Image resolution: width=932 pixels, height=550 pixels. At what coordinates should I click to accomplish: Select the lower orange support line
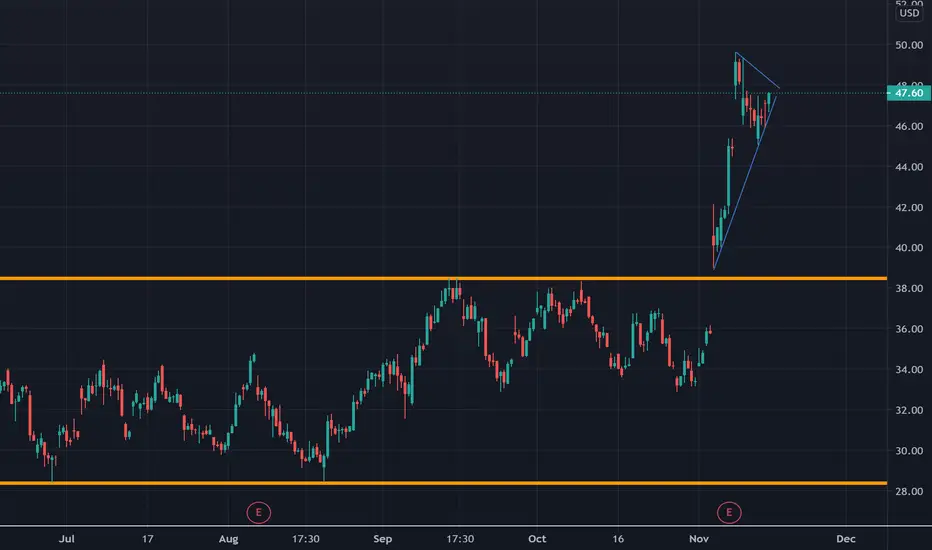pos(443,483)
